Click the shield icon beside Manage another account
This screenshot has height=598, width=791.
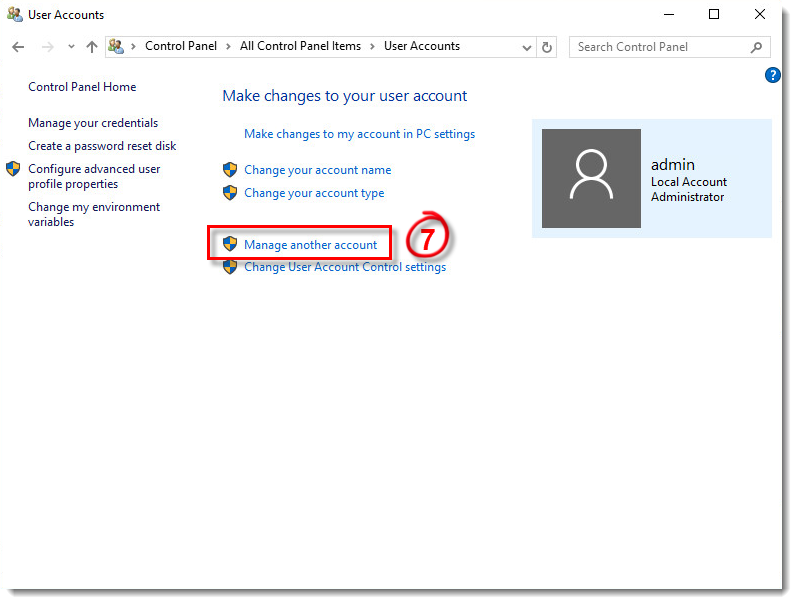pyautogui.click(x=230, y=244)
